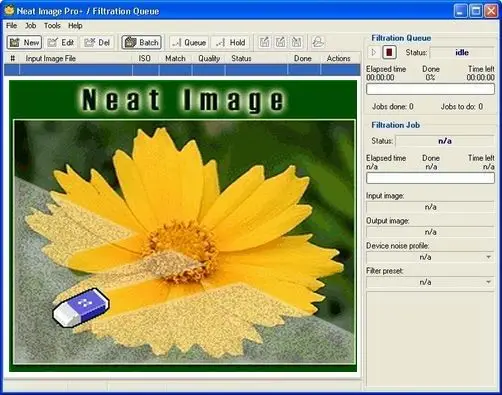Screen dimensions: 502x395
Task: Click the Done column header in job list
Action: coord(304,59)
